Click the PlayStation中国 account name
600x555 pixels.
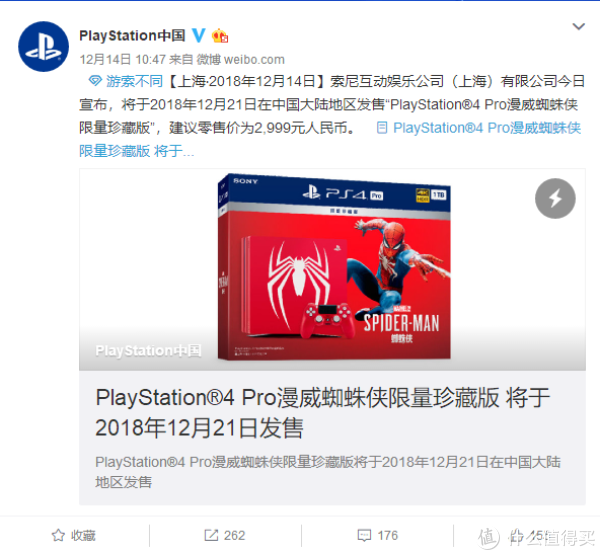pyautogui.click(x=132, y=36)
